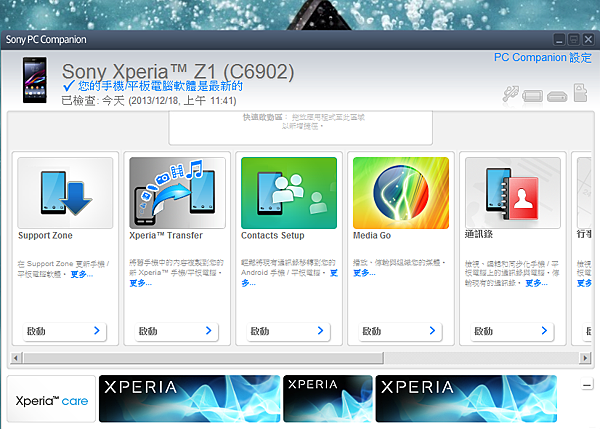
Task: Open the Media Go app icon
Action: click(x=401, y=193)
